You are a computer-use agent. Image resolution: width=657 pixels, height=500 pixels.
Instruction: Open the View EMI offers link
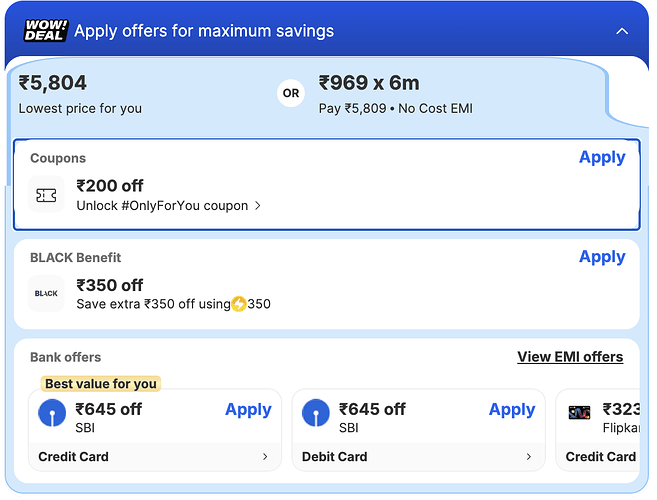point(570,357)
